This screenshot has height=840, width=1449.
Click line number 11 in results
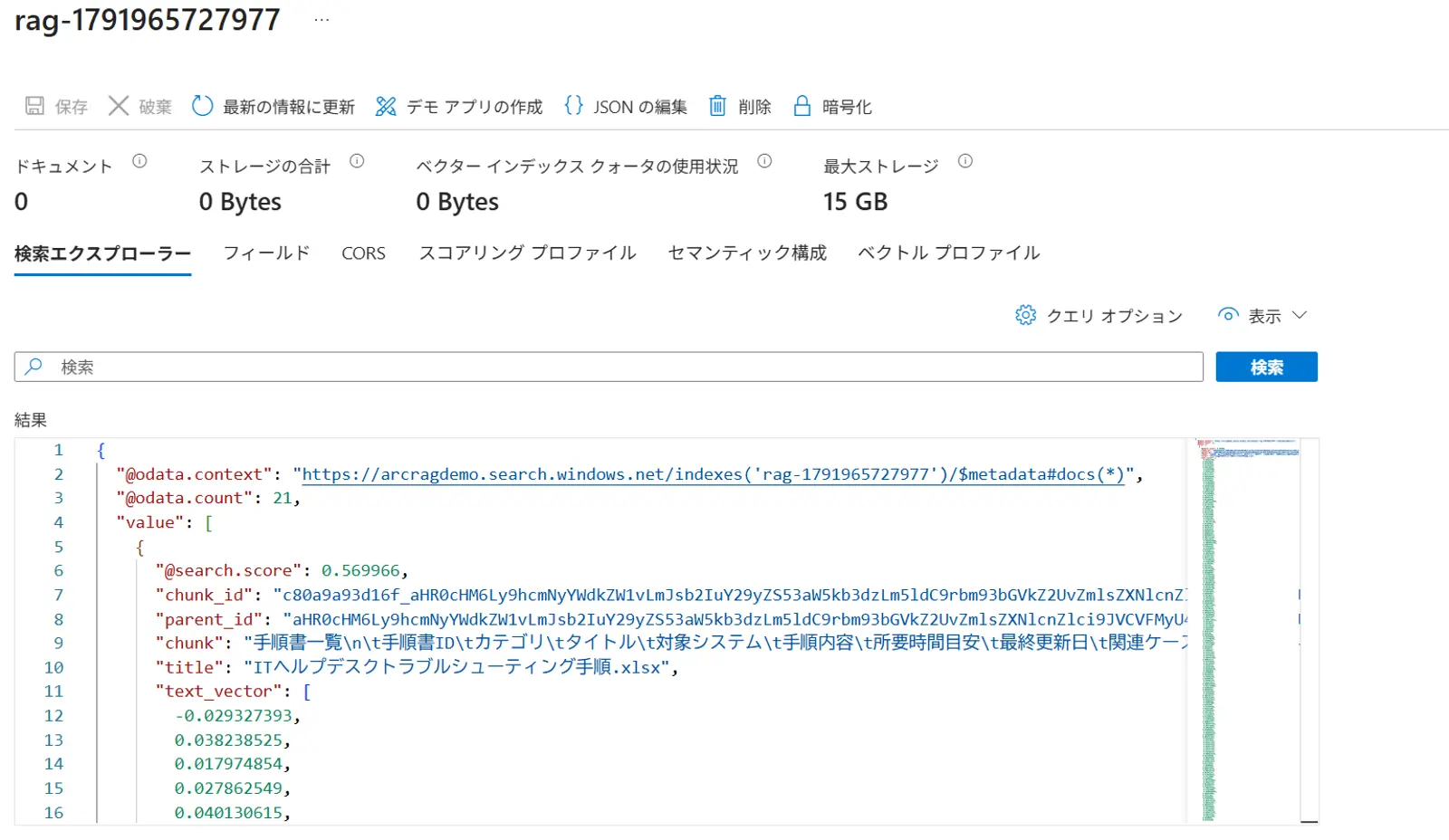(x=54, y=692)
